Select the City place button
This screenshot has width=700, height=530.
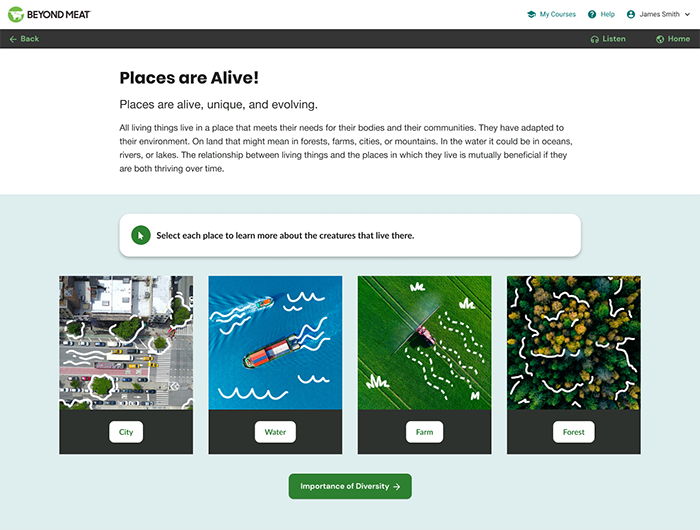pyautogui.click(x=126, y=432)
